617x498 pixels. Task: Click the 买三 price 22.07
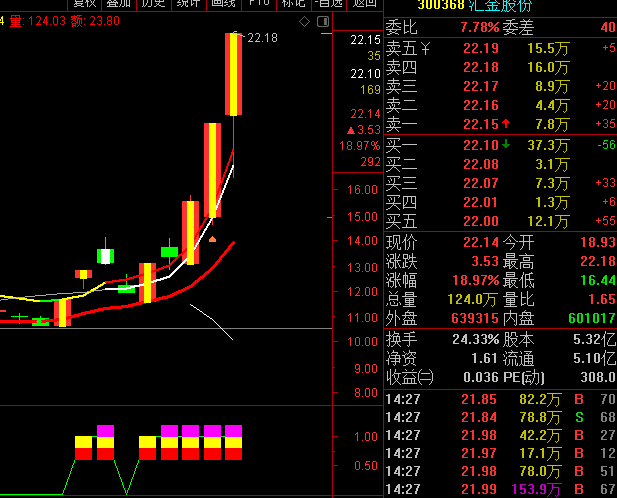(x=481, y=183)
